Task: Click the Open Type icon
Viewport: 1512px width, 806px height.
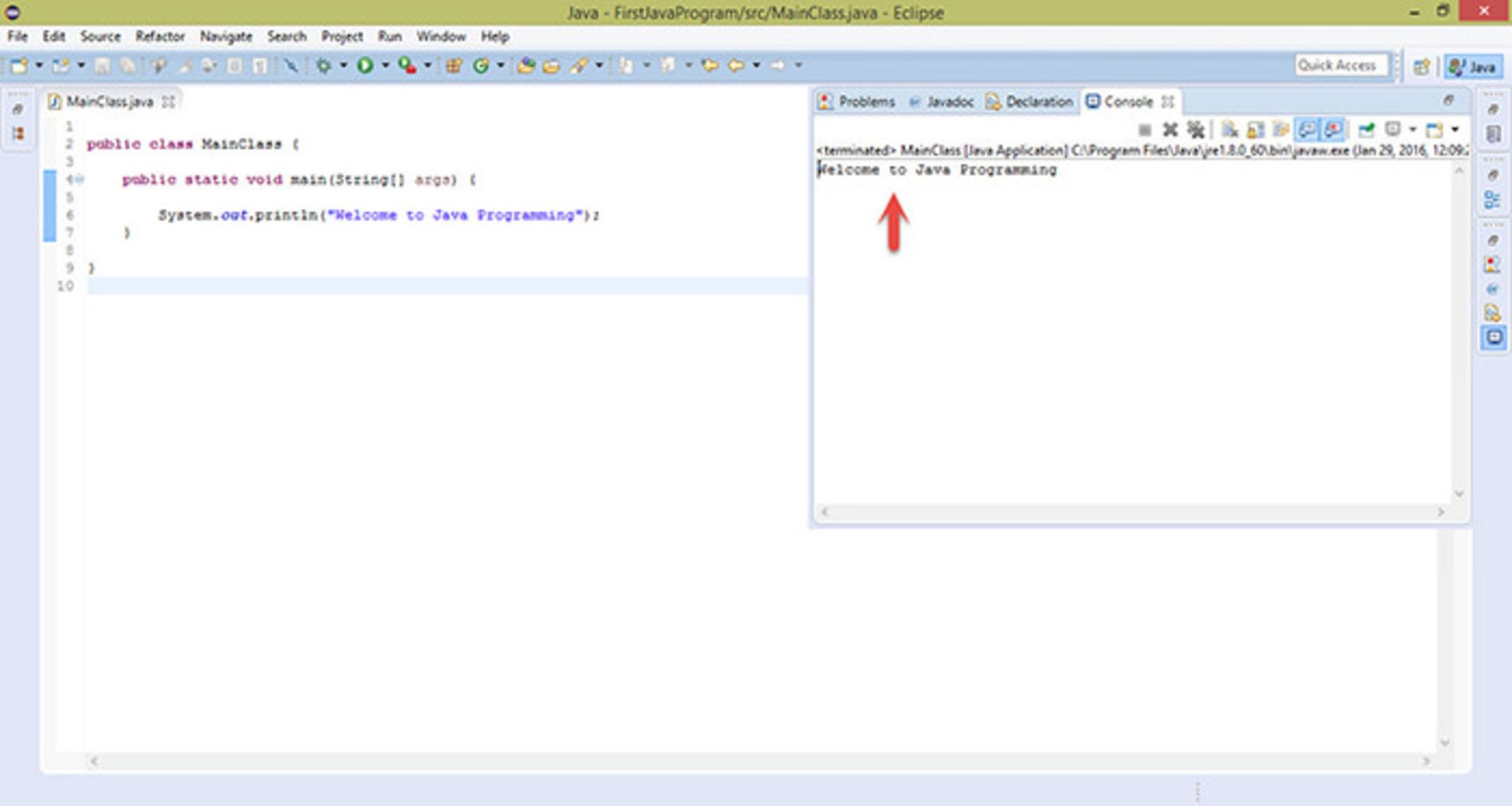Action: 526,65
